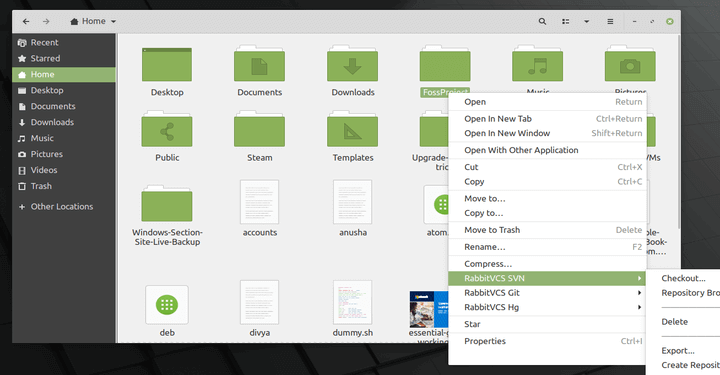Select Home in the sidebar

64,74
